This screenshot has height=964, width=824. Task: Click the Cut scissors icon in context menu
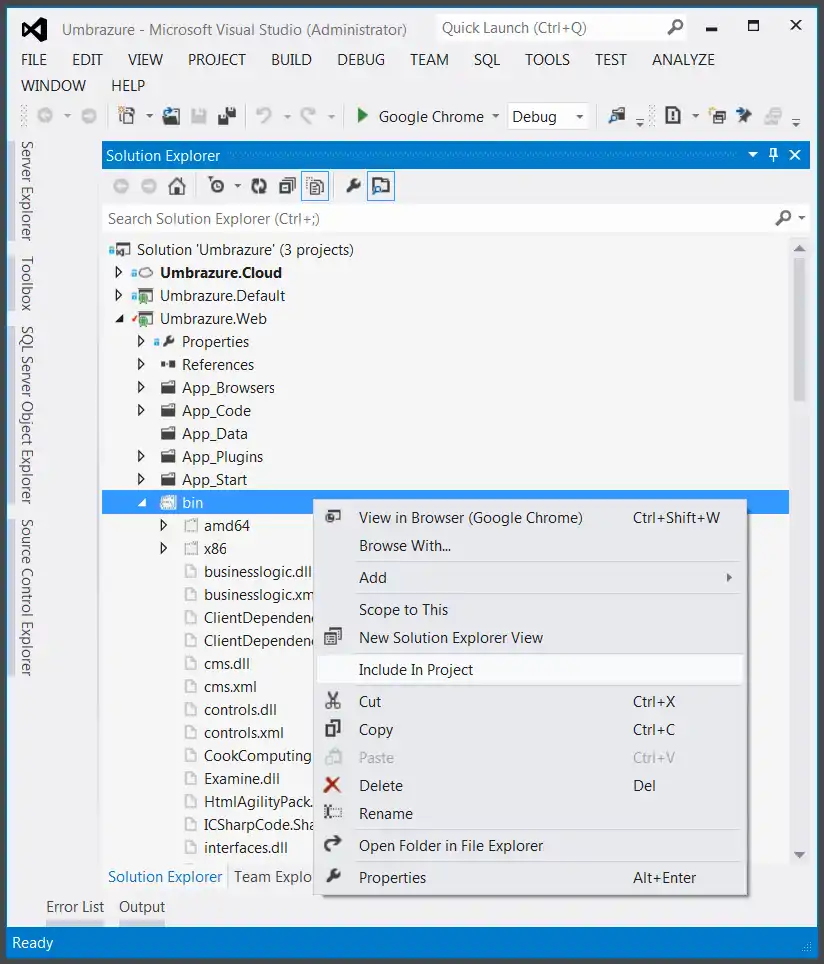pyautogui.click(x=333, y=701)
